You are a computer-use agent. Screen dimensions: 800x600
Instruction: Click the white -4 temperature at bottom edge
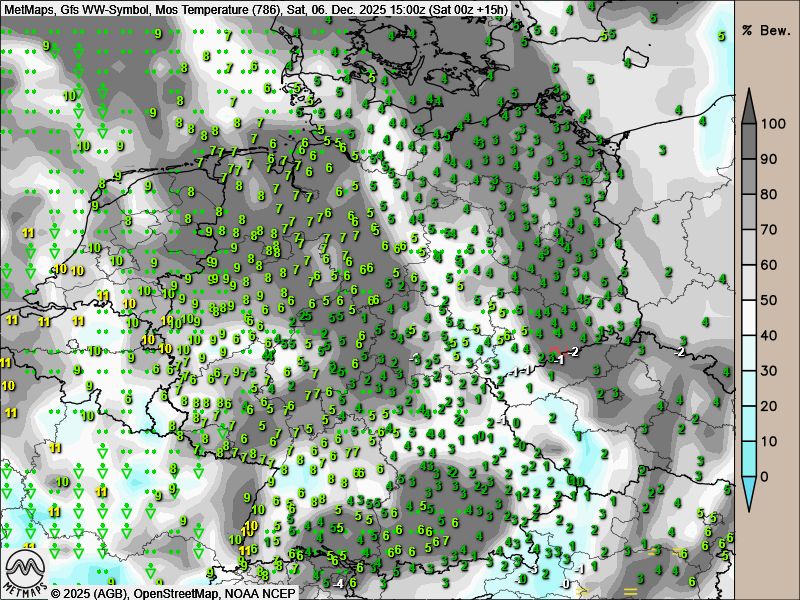click(339, 583)
